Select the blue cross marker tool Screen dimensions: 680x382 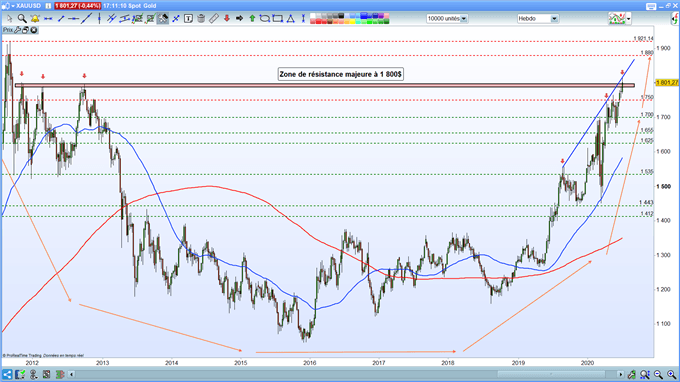click(x=176, y=19)
